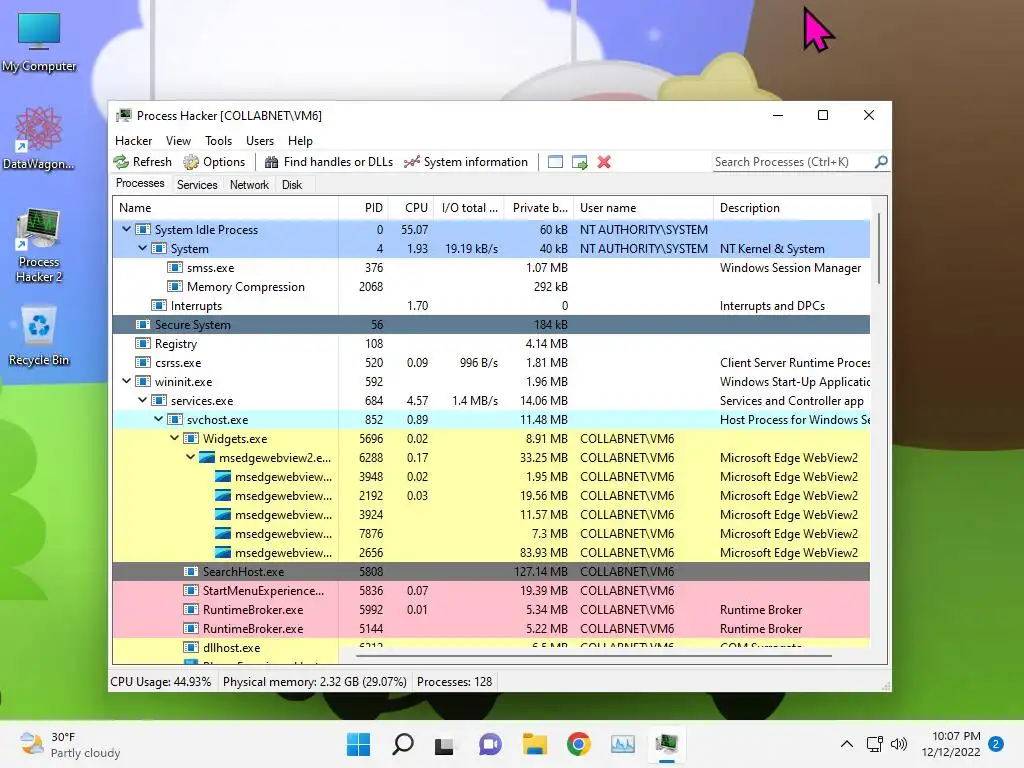Click the find window and thread icon
This screenshot has height=768, width=1024.
pyautogui.click(x=579, y=162)
